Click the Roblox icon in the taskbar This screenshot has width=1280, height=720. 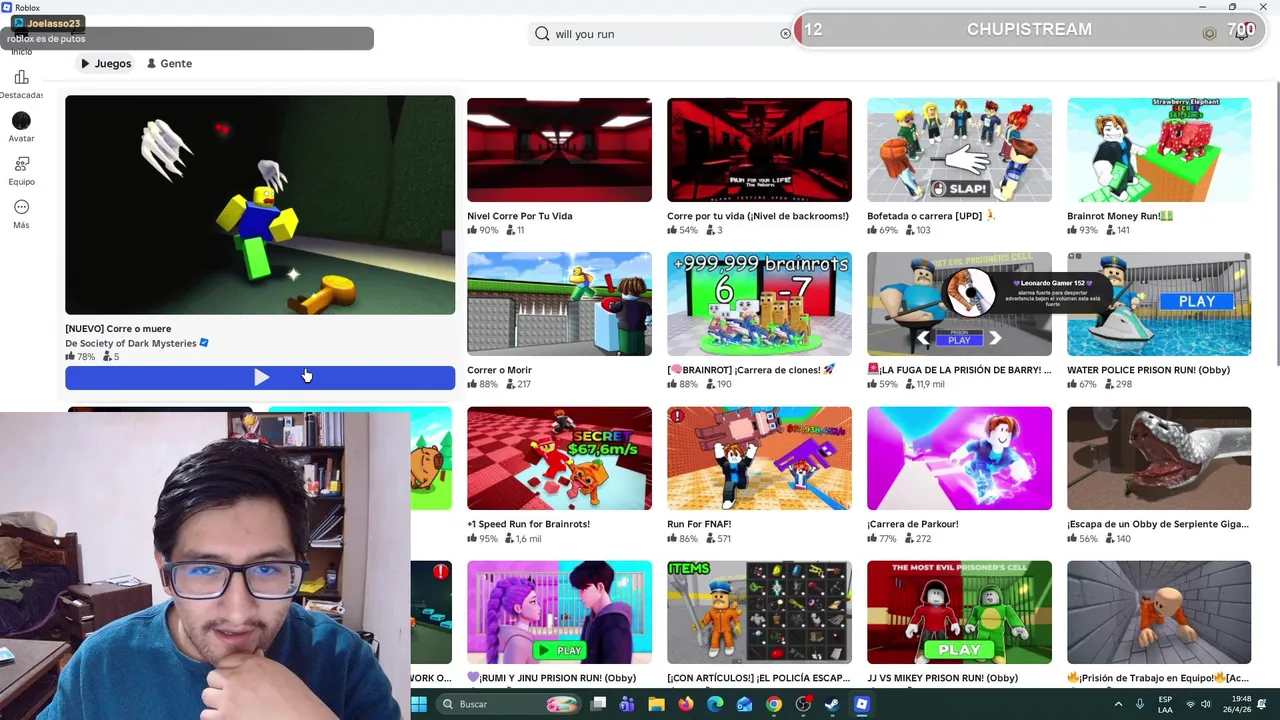tap(861, 704)
